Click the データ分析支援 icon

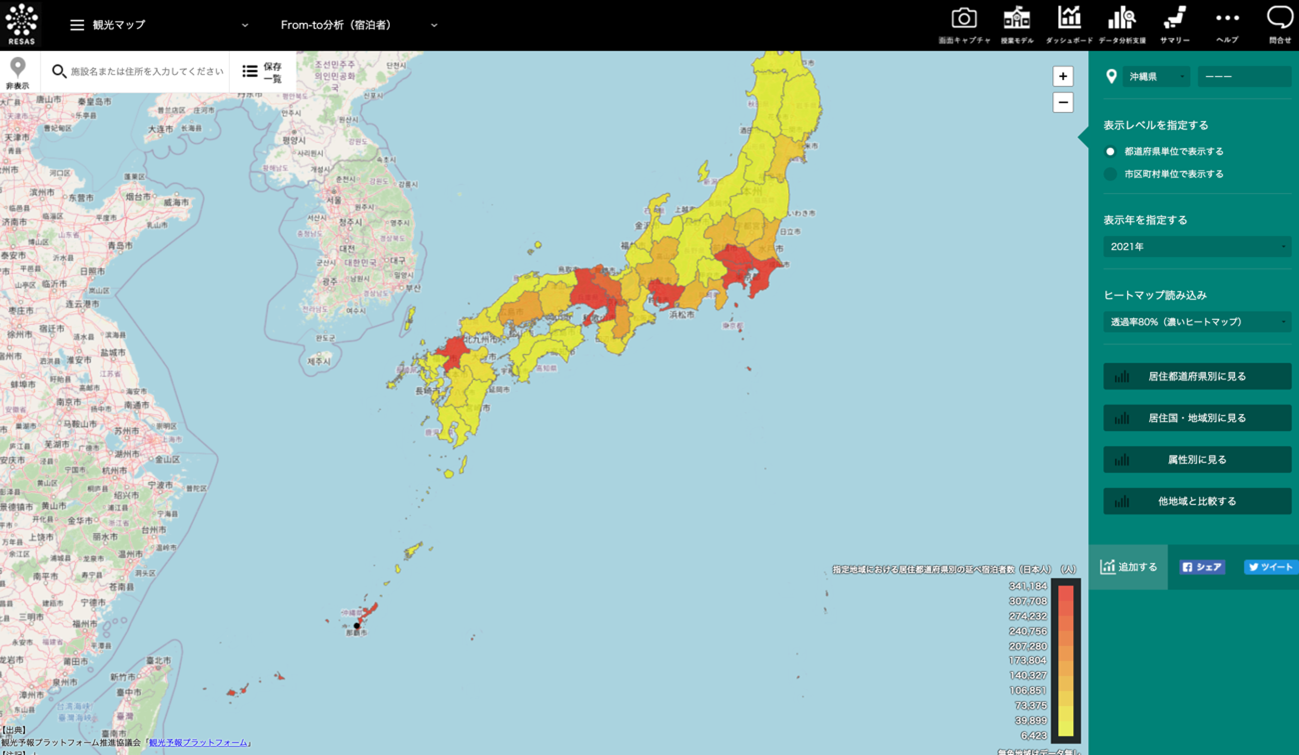coord(1122,19)
